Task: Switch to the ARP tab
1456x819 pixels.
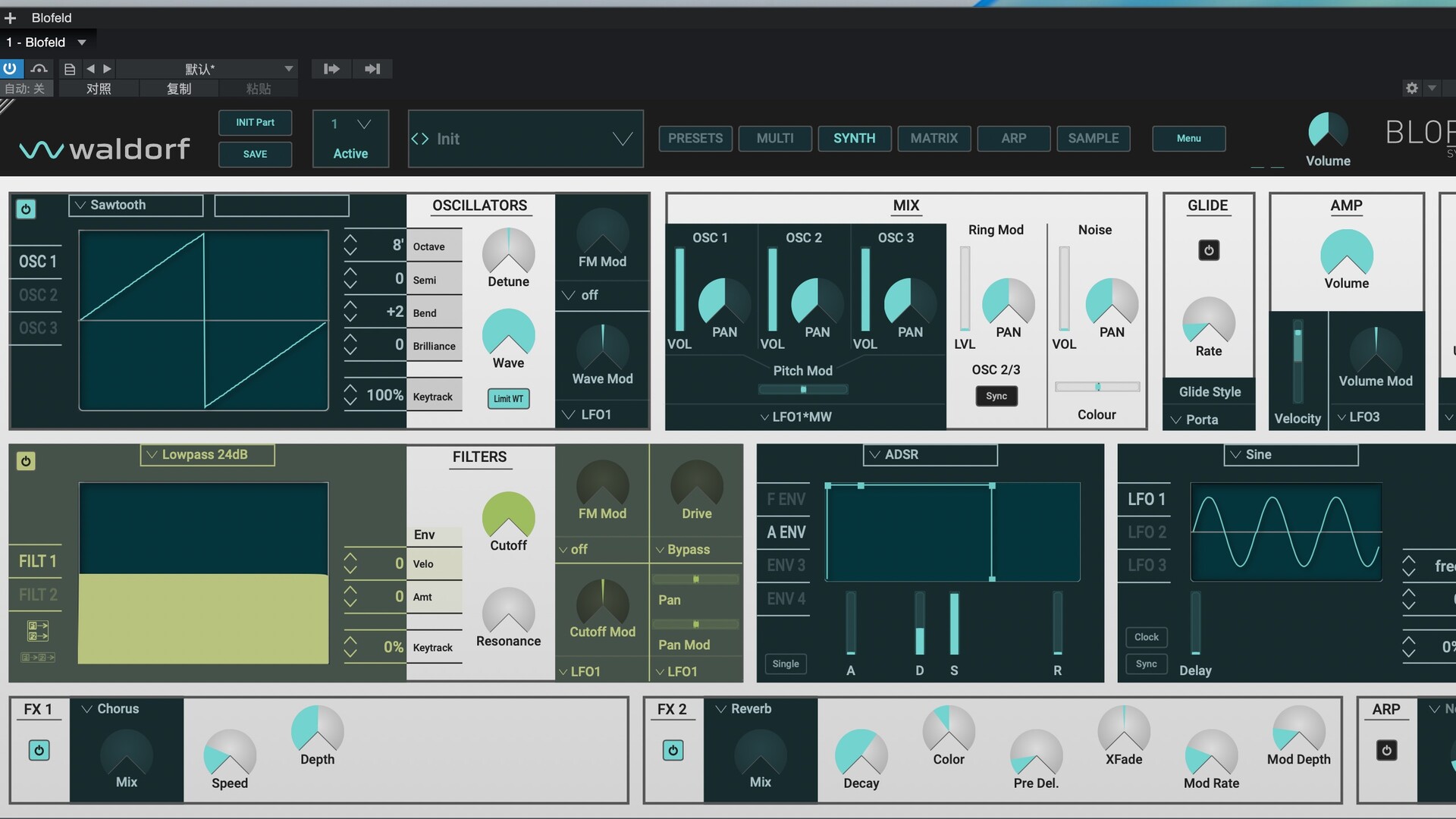Action: point(1014,138)
